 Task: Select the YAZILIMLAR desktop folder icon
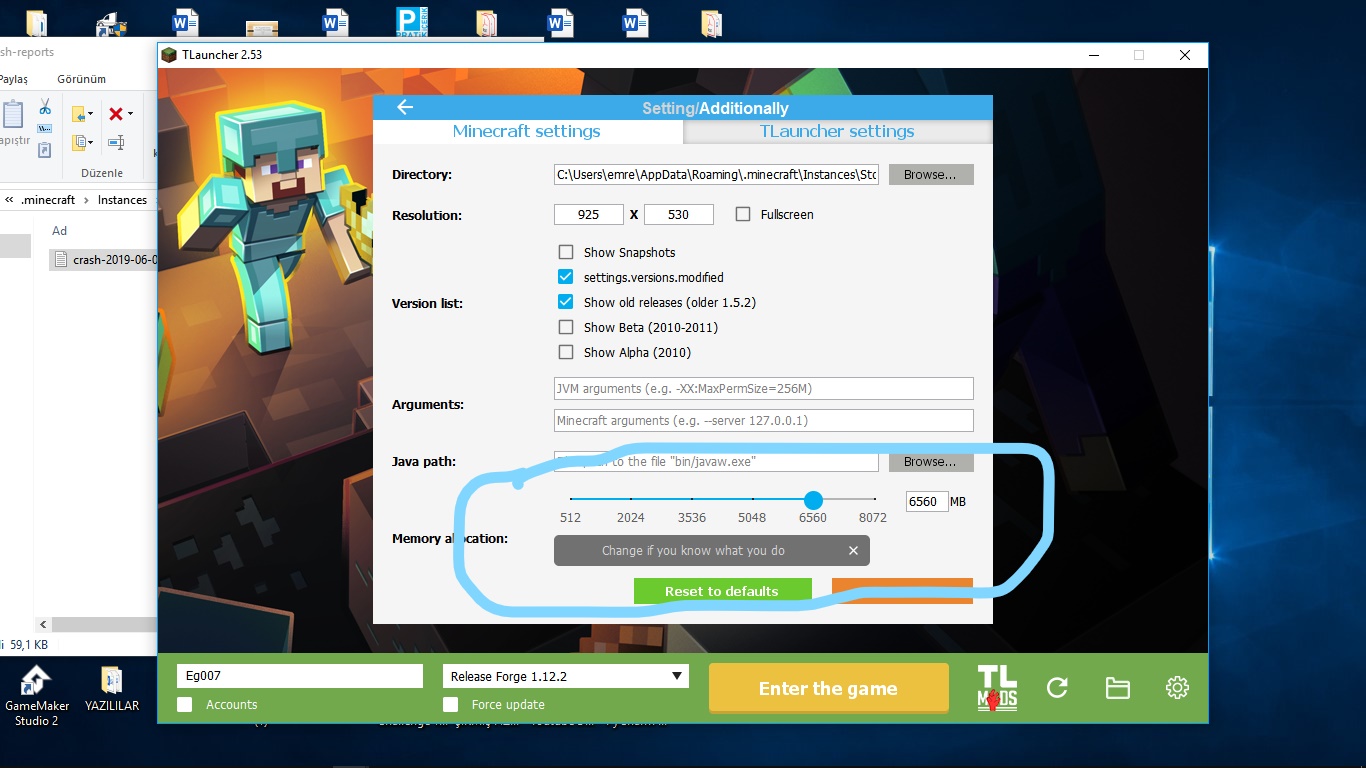pos(112,690)
